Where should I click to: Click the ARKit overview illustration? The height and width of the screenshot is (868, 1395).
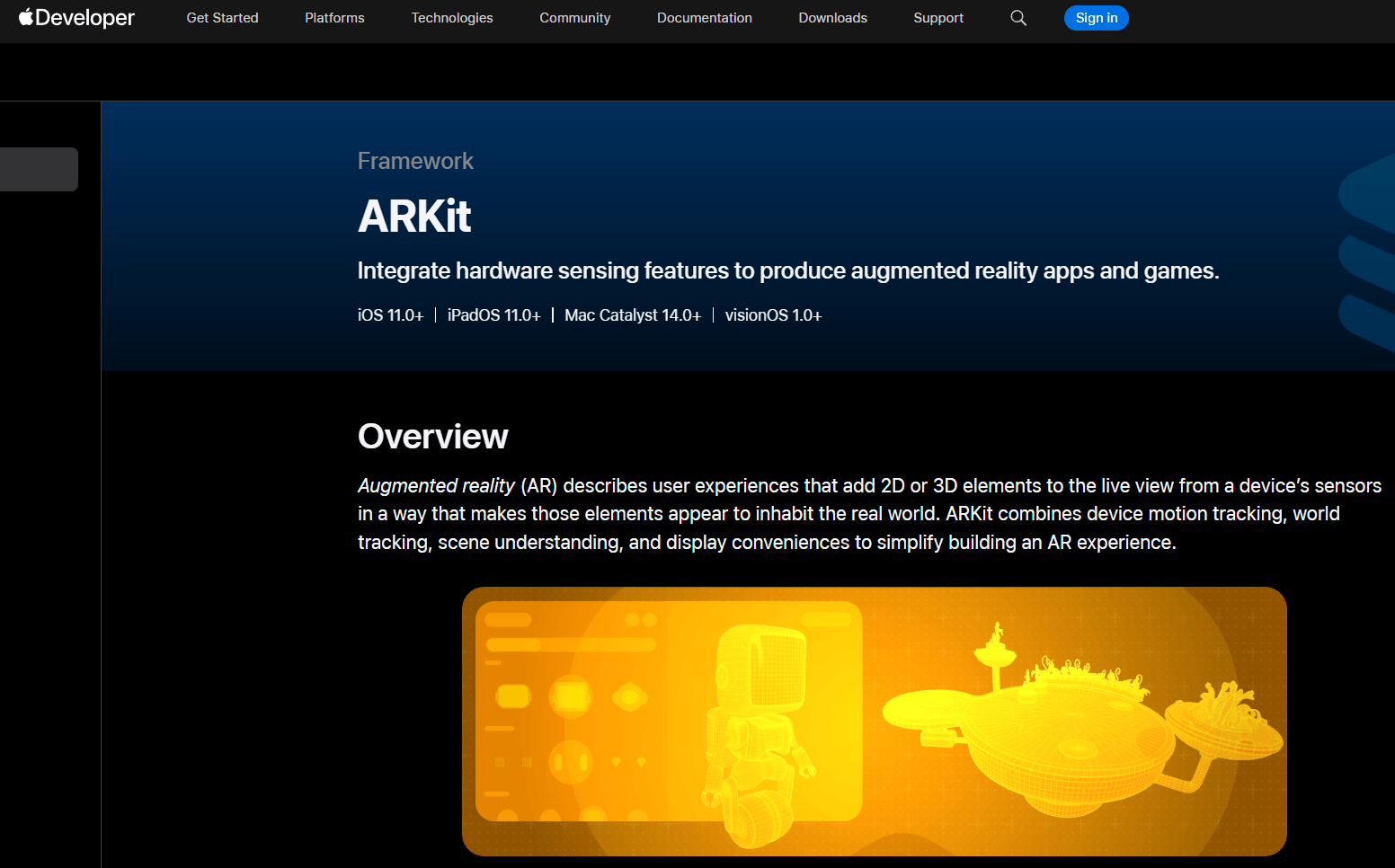875,722
